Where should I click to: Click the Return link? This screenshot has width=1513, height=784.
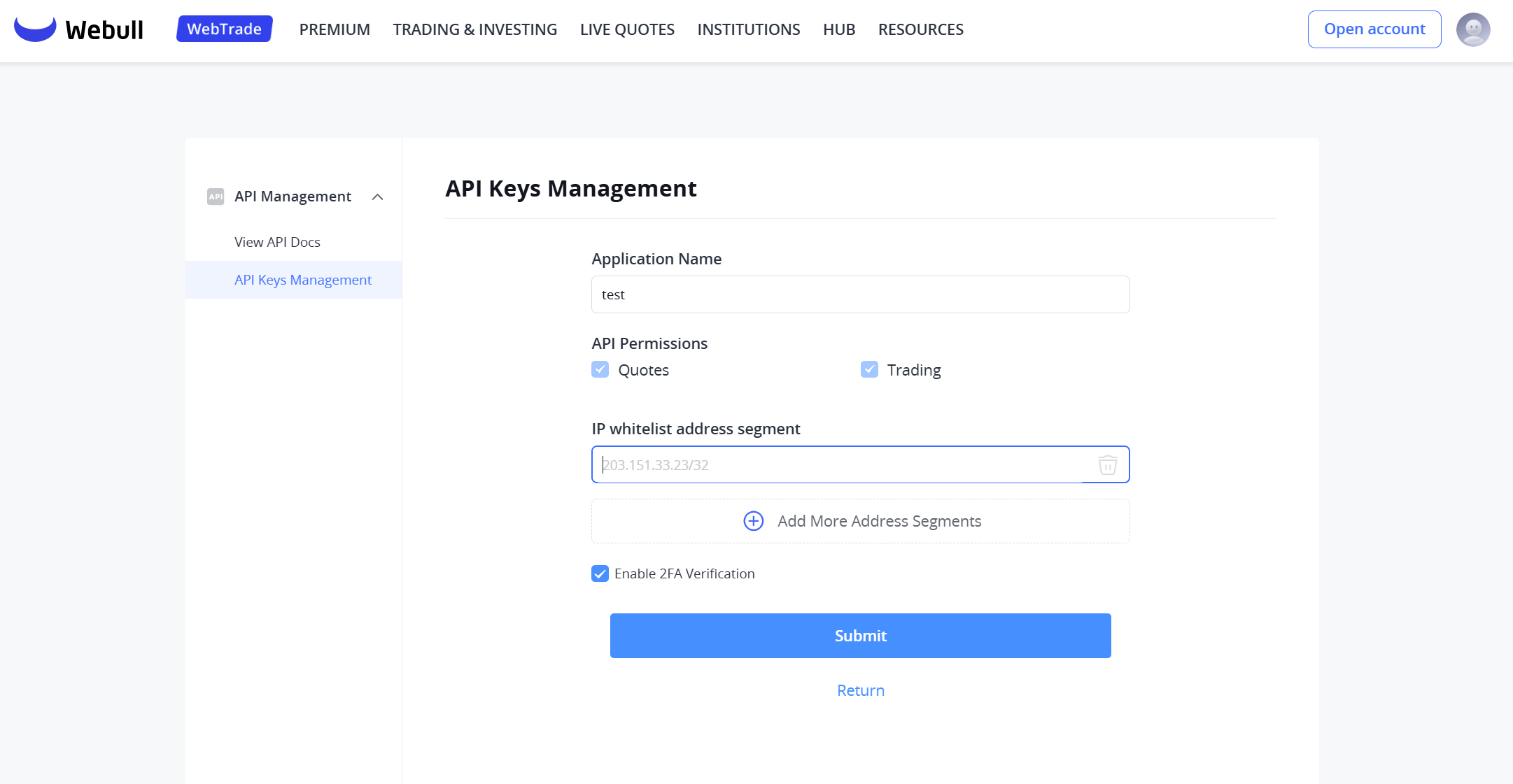click(860, 690)
